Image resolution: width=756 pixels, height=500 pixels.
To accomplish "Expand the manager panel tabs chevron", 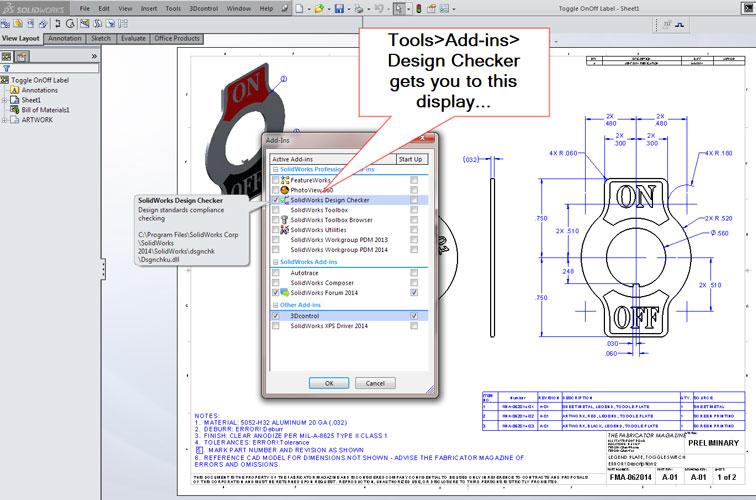I will [x=94, y=56].
